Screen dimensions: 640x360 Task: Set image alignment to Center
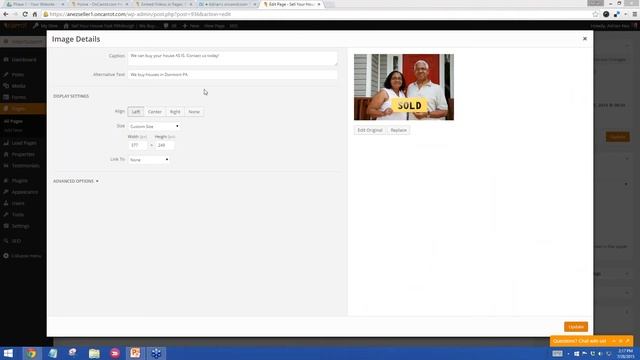click(x=155, y=111)
